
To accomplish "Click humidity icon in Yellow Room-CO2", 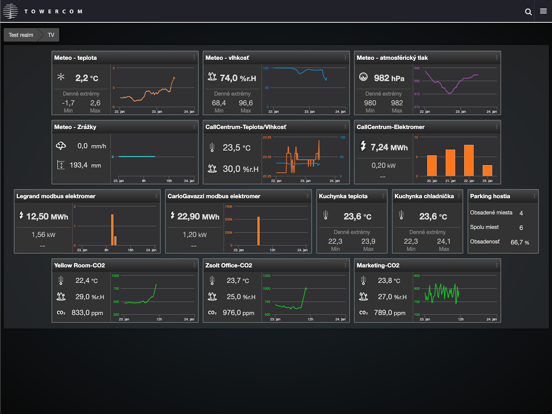I will [x=61, y=296].
